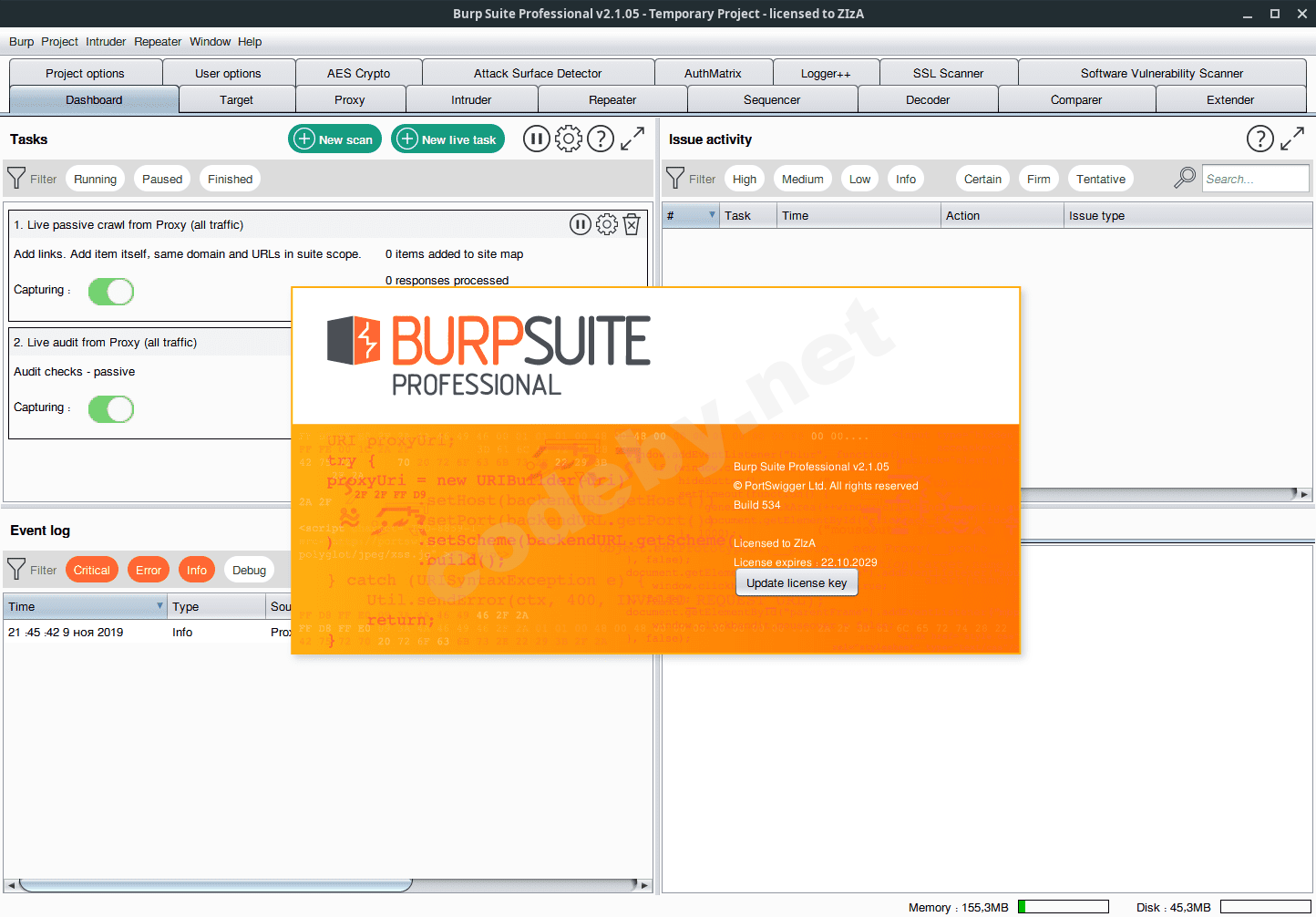
Task: Open the Attack Surface Detector tab
Action: pyautogui.click(x=538, y=73)
